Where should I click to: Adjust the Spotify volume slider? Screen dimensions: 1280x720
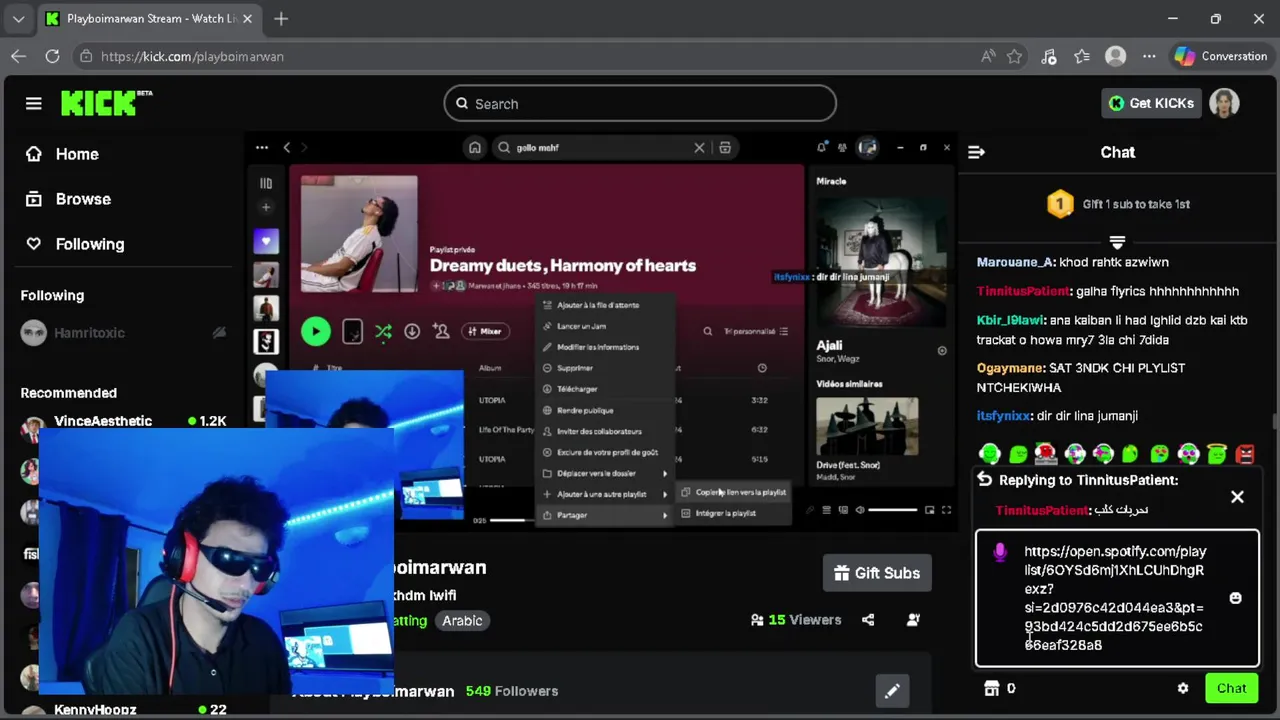893,510
